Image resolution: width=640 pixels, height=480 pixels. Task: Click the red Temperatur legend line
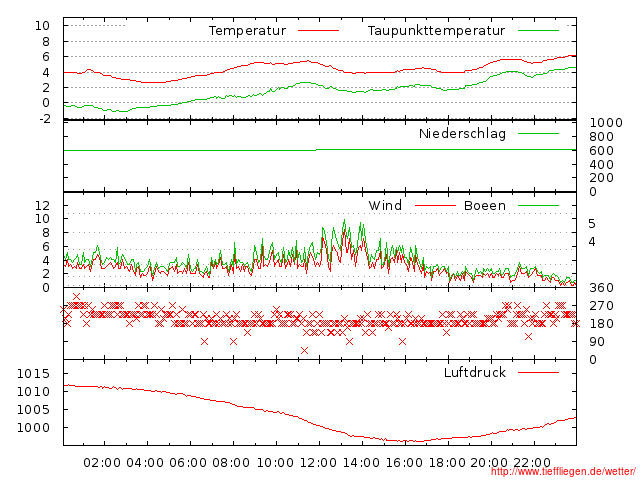[x=318, y=31]
